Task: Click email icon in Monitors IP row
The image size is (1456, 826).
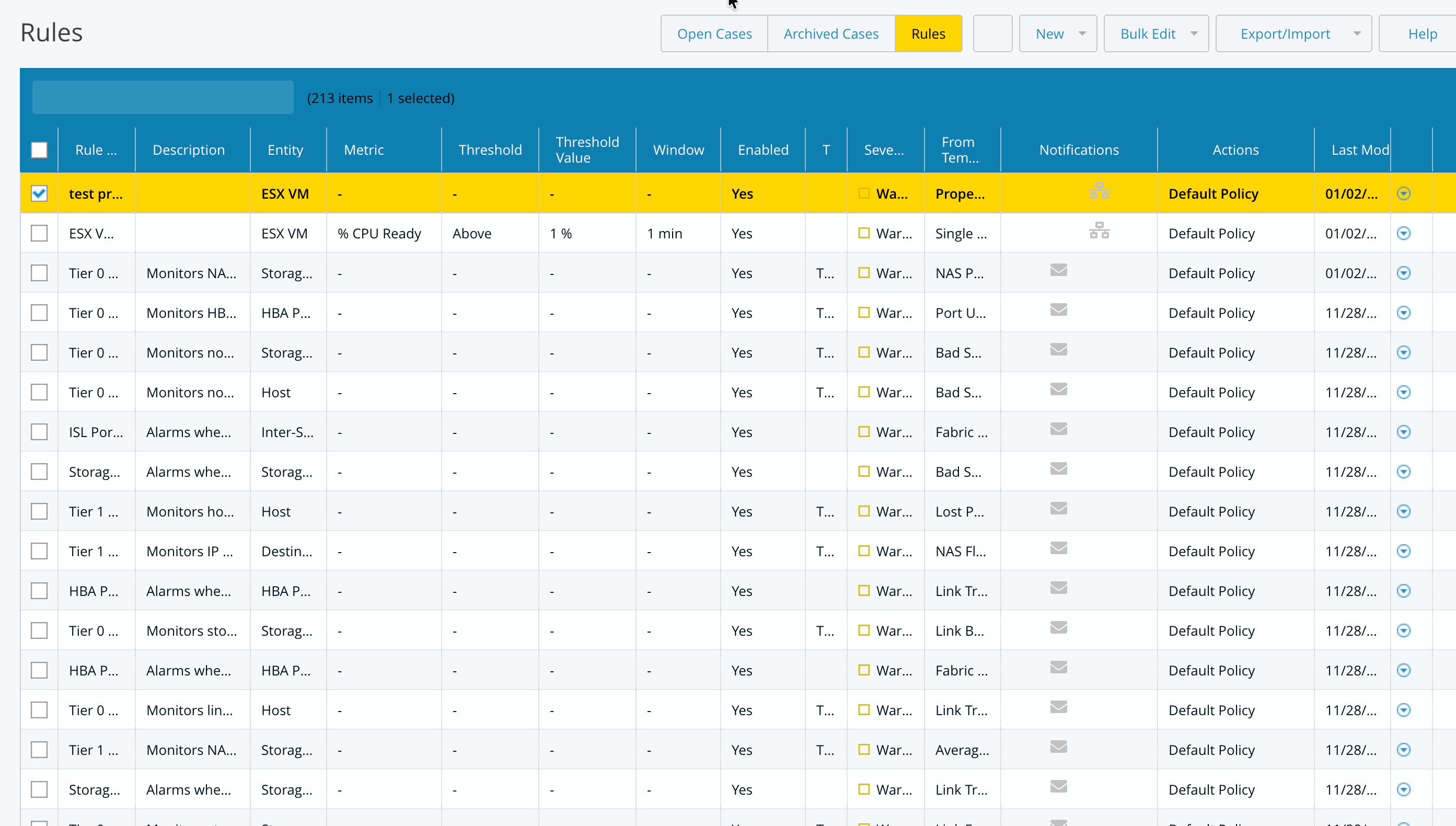Action: click(1058, 548)
